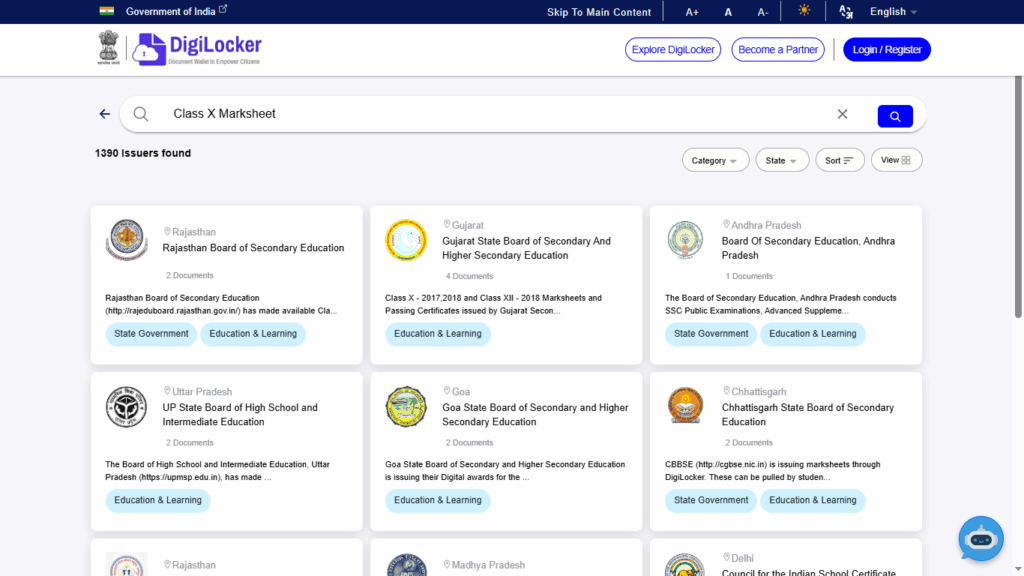Click the DigiLocker logo
This screenshot has height=576, width=1024.
[x=197, y=49]
